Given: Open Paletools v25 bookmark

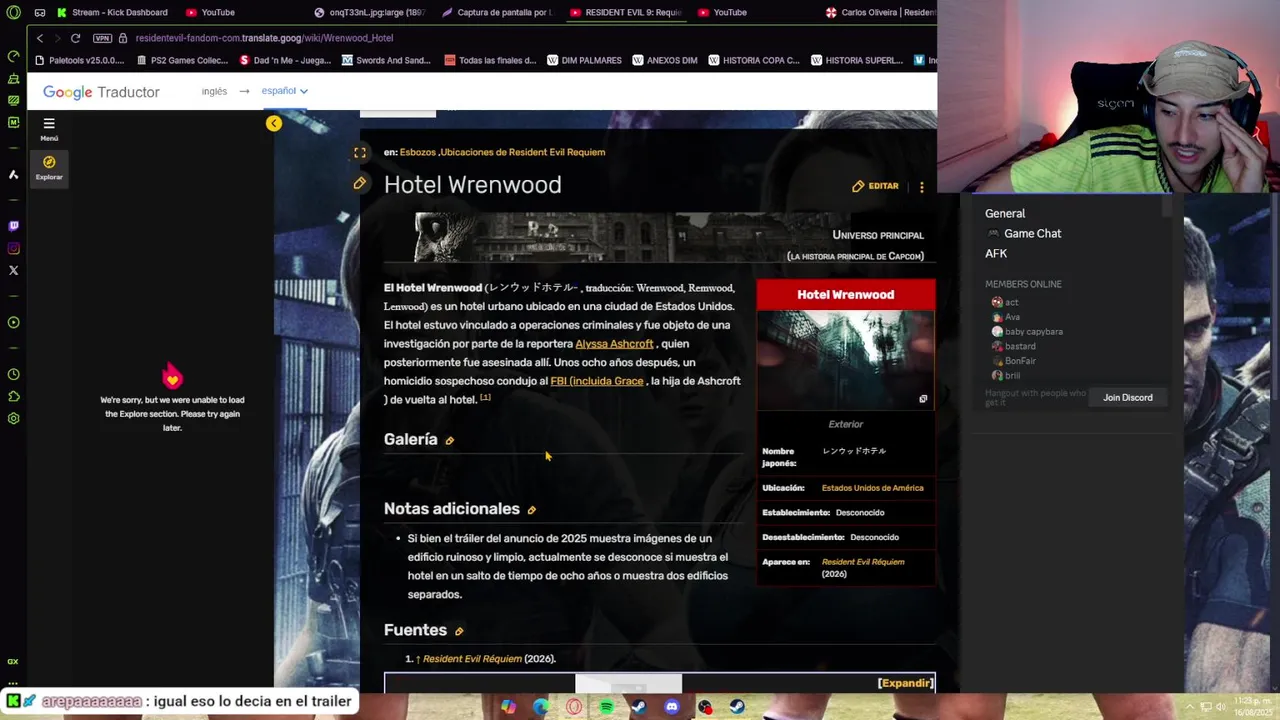Looking at the screenshot, I should pyautogui.click(x=79, y=60).
